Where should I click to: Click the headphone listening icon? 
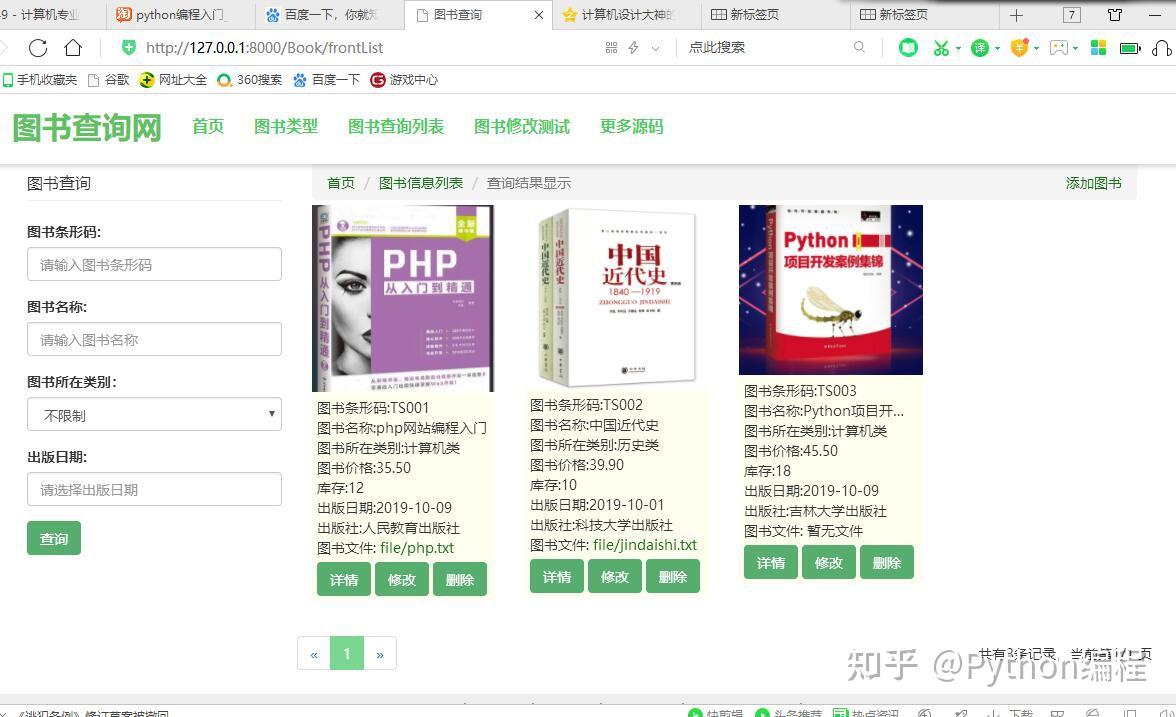[1162, 47]
